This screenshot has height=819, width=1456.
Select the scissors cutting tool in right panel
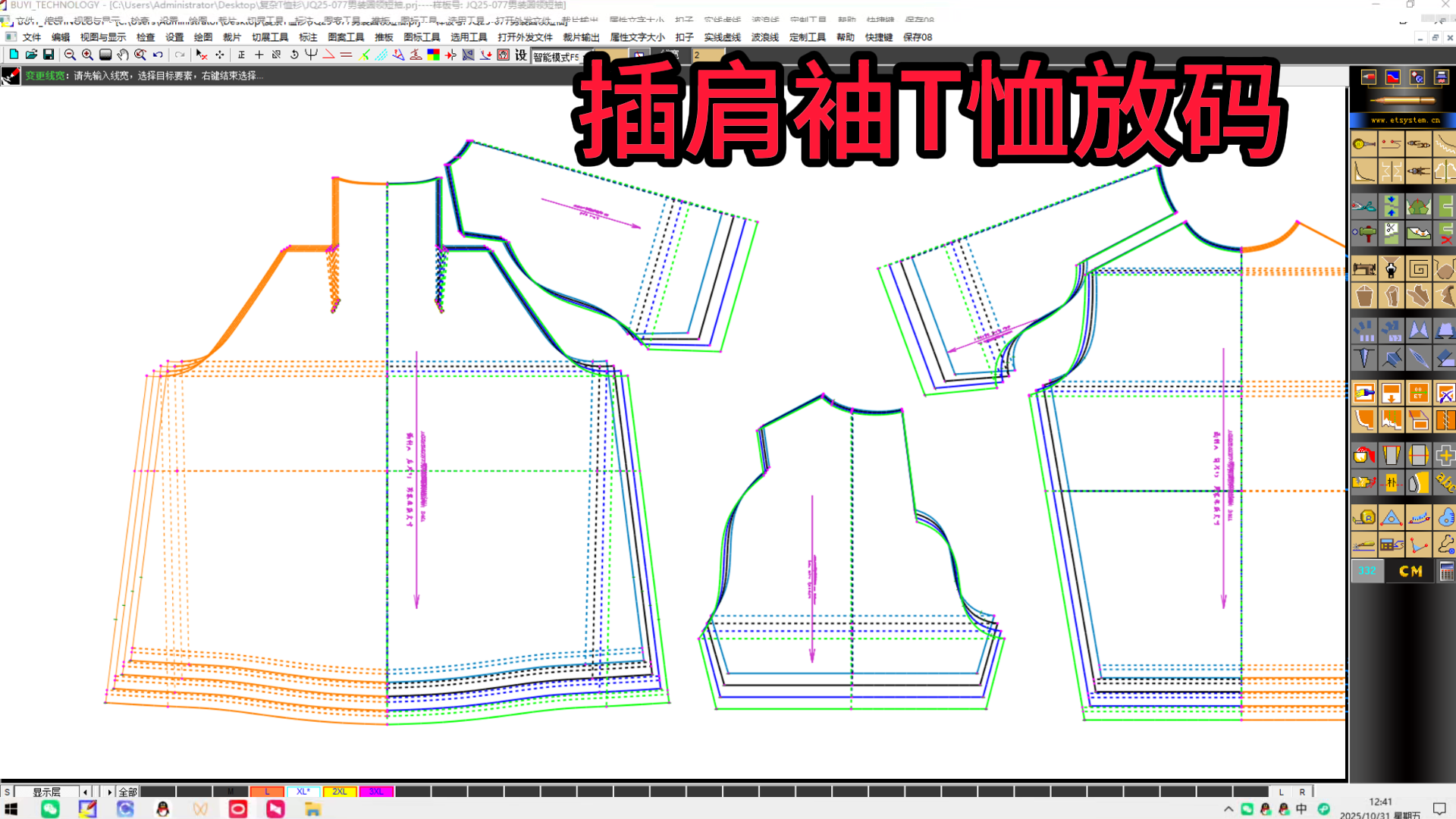(x=1364, y=206)
